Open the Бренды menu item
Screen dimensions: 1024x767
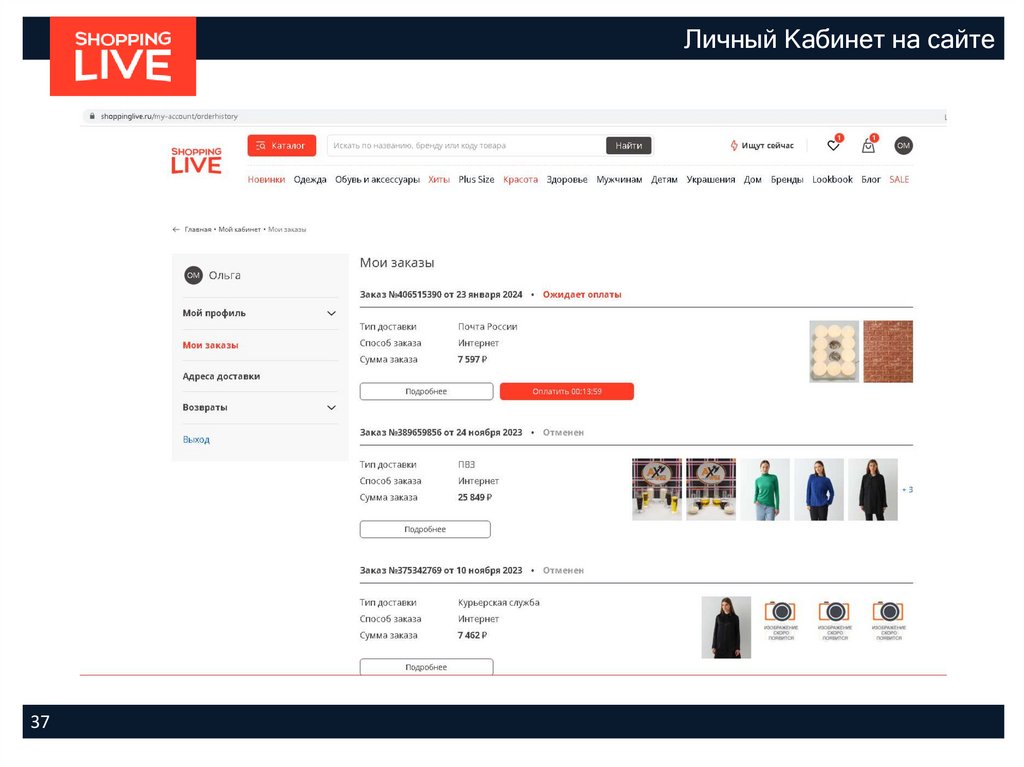[x=787, y=180]
